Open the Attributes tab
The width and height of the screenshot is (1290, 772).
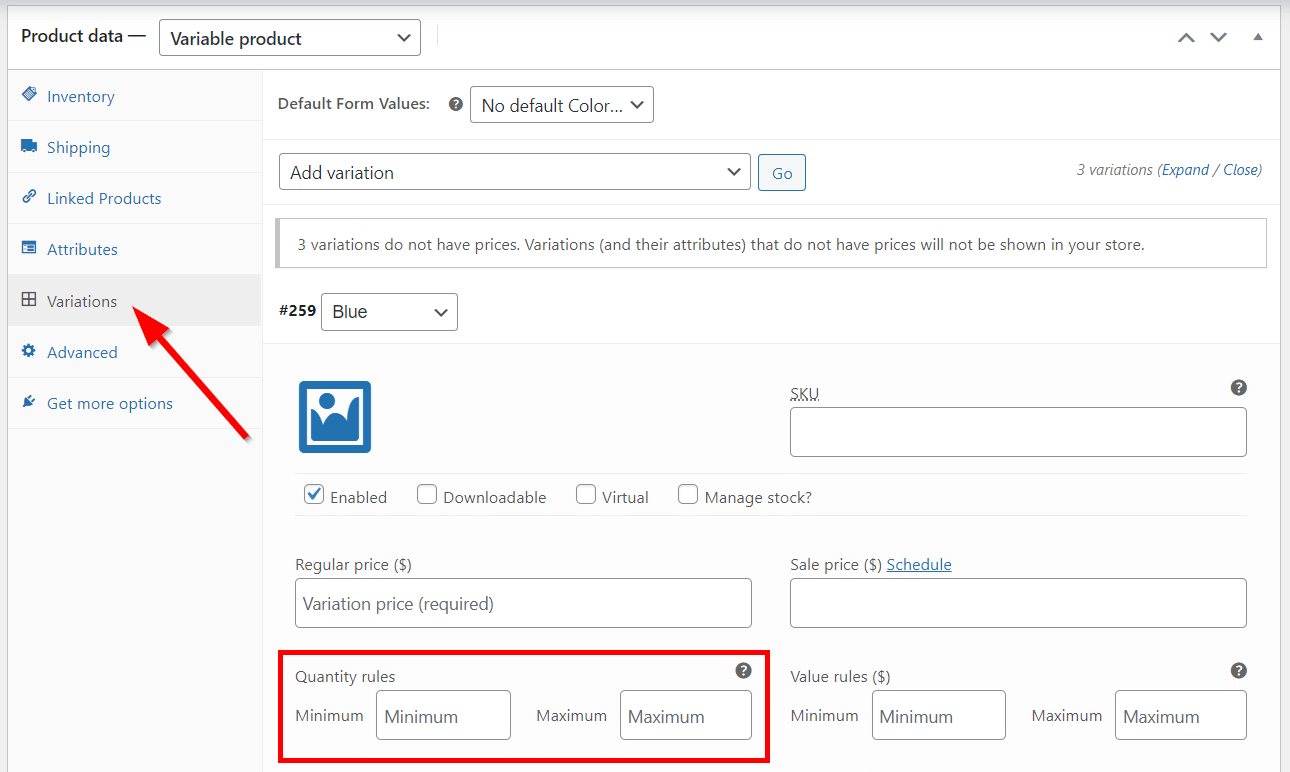(x=82, y=249)
